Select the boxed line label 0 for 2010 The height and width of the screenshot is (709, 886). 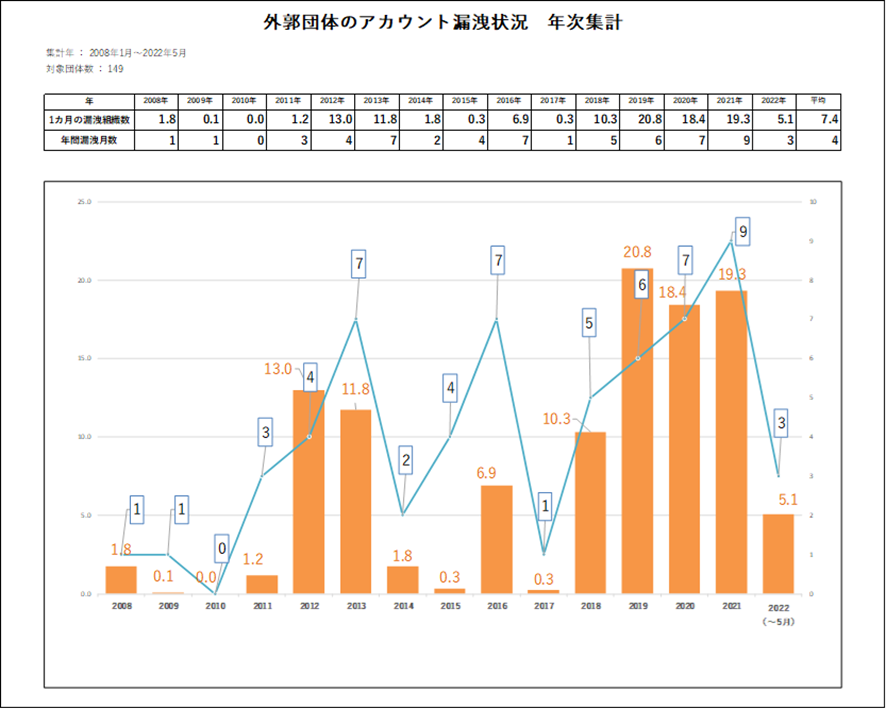click(x=222, y=548)
